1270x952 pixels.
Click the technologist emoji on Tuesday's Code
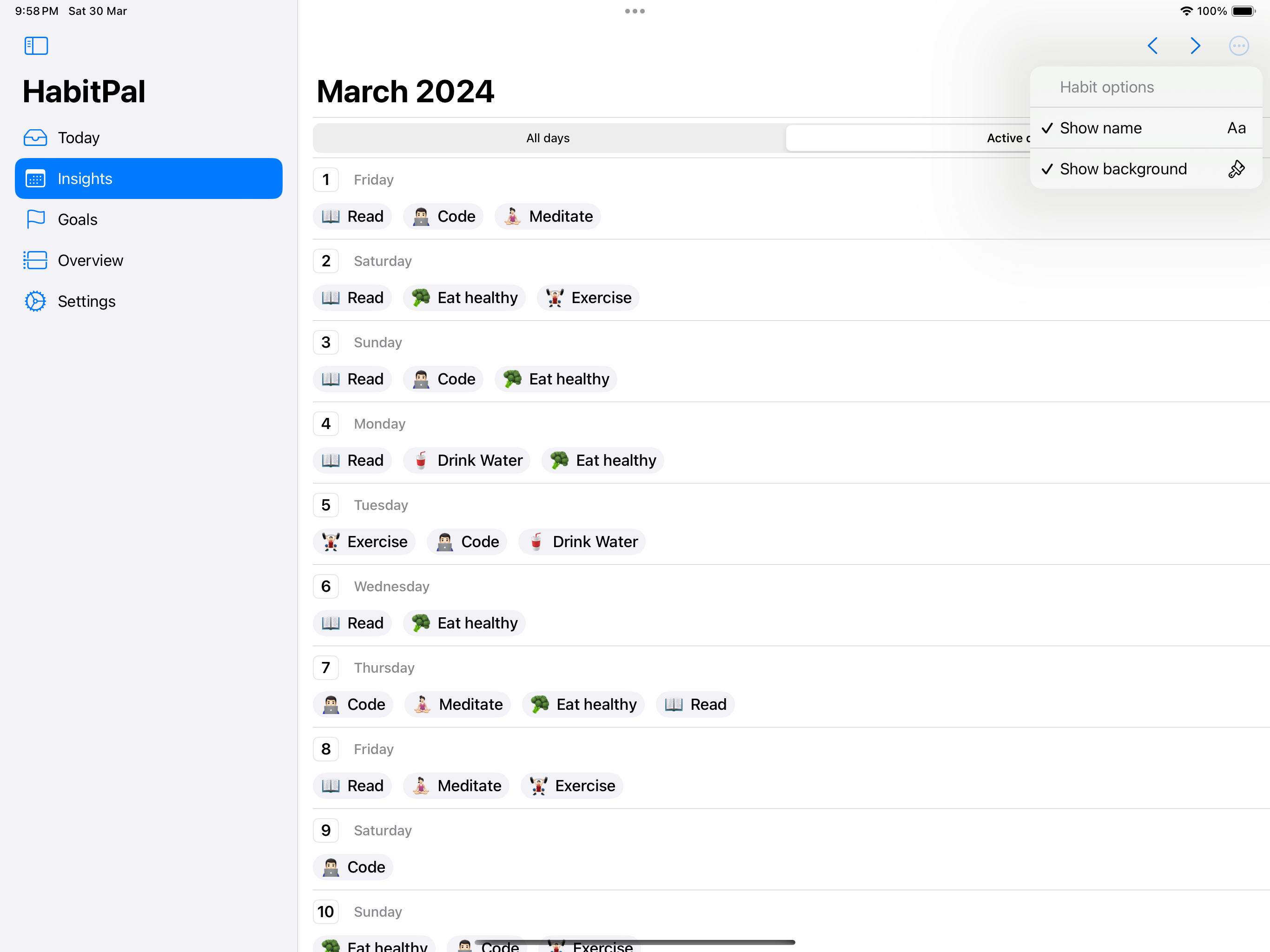click(444, 542)
